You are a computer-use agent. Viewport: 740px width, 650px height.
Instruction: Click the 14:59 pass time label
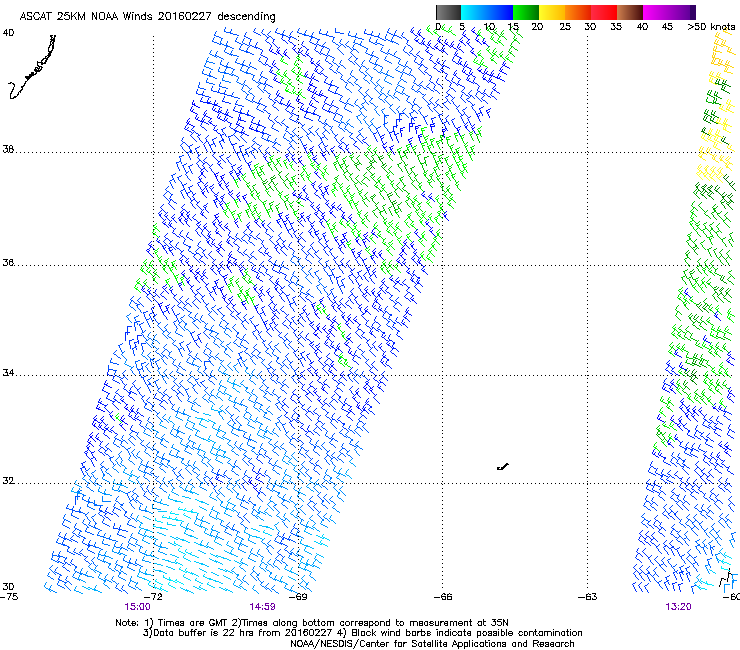click(262, 607)
